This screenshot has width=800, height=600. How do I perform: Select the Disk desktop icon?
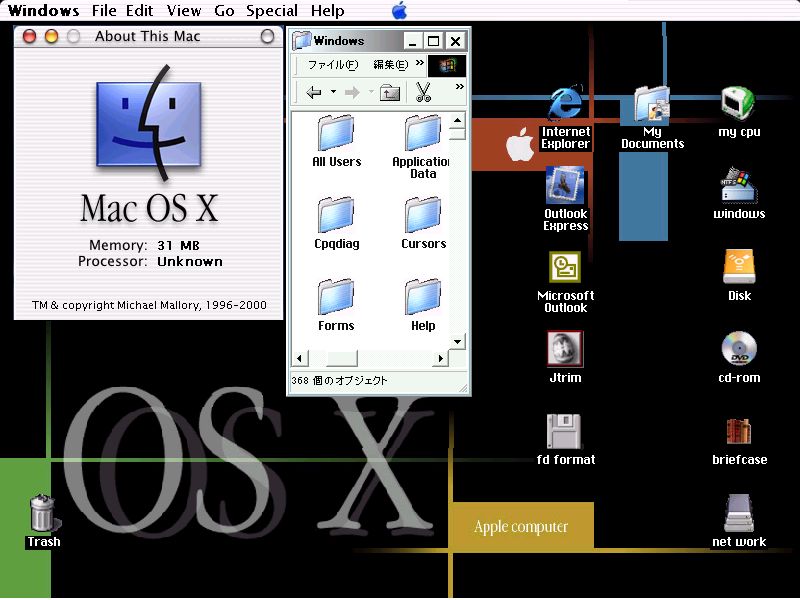[739, 267]
